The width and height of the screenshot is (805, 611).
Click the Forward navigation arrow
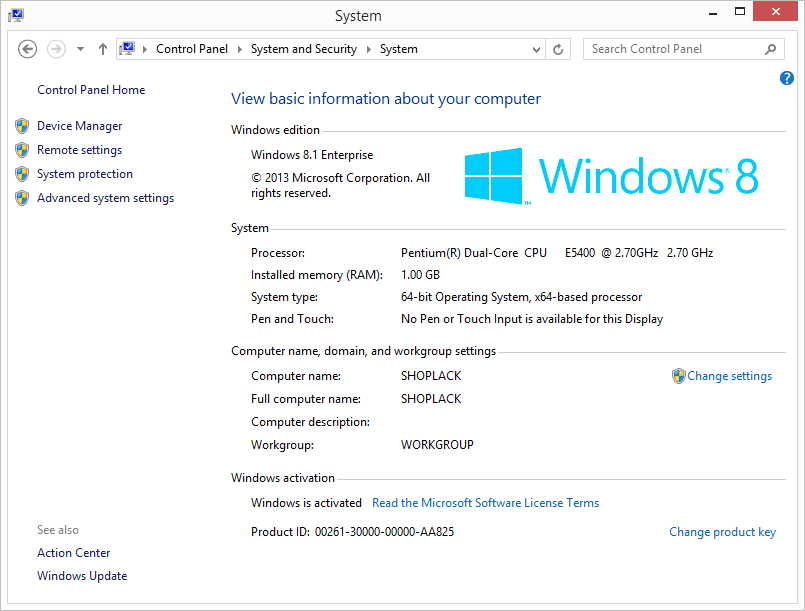click(56, 49)
